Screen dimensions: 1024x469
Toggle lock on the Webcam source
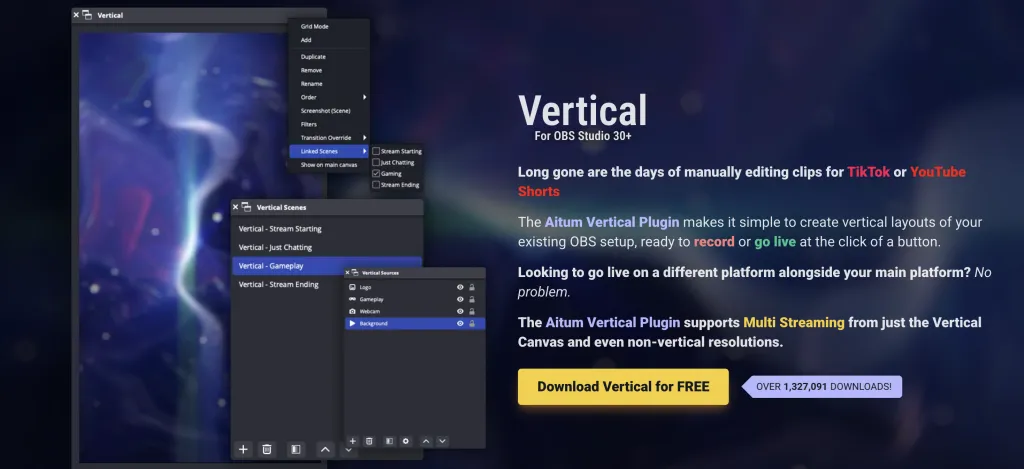pos(472,312)
